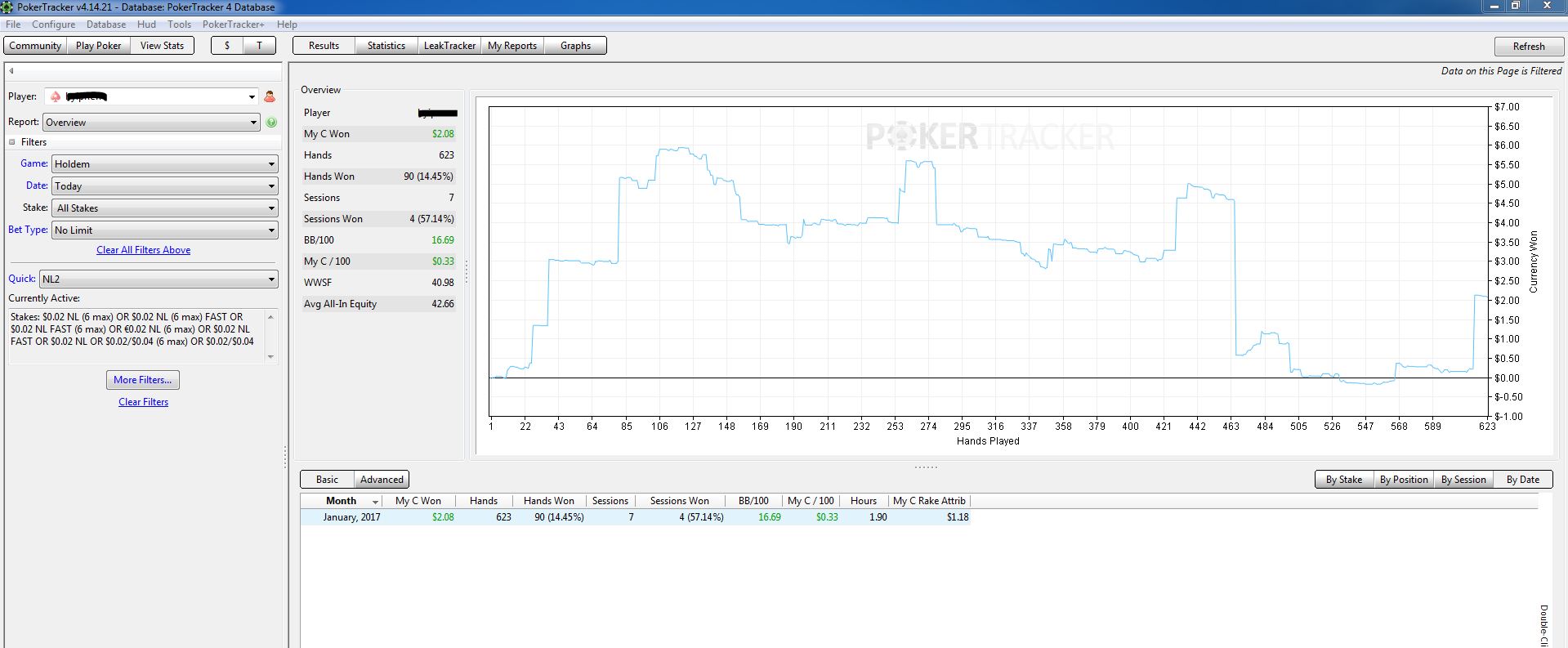Sort by the Hours column header

[x=864, y=501]
